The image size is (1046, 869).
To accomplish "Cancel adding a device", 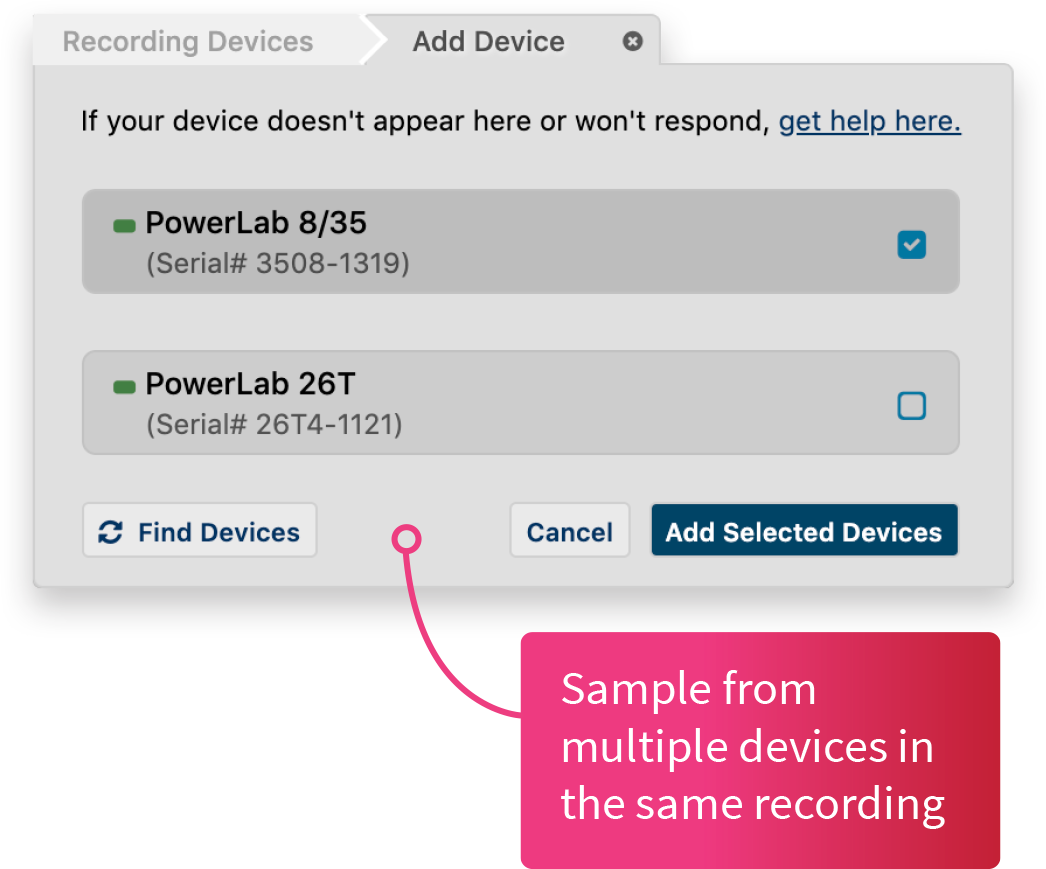I will click(569, 532).
